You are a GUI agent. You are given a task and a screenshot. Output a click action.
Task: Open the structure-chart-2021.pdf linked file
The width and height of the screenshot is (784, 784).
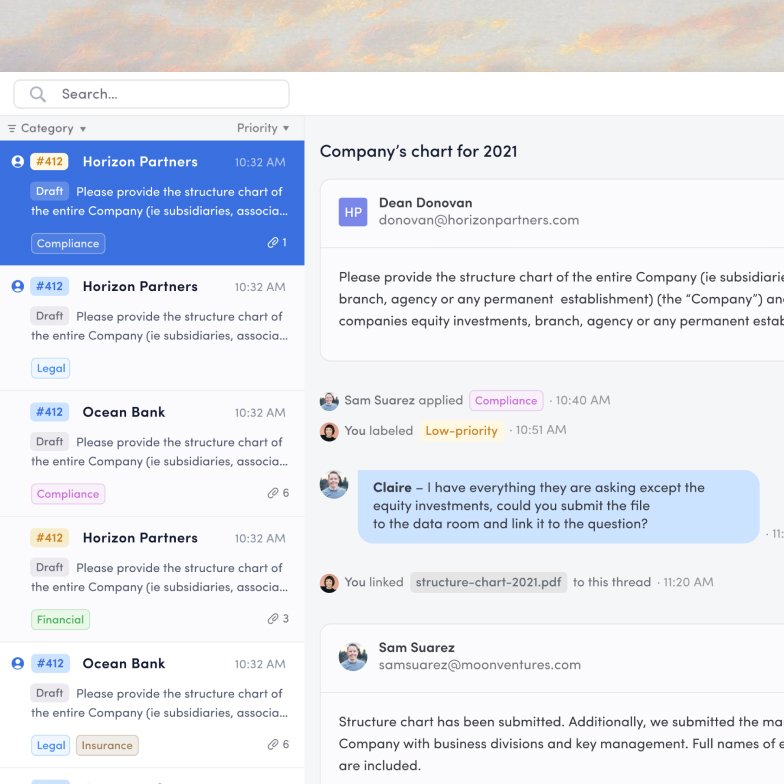[489, 582]
